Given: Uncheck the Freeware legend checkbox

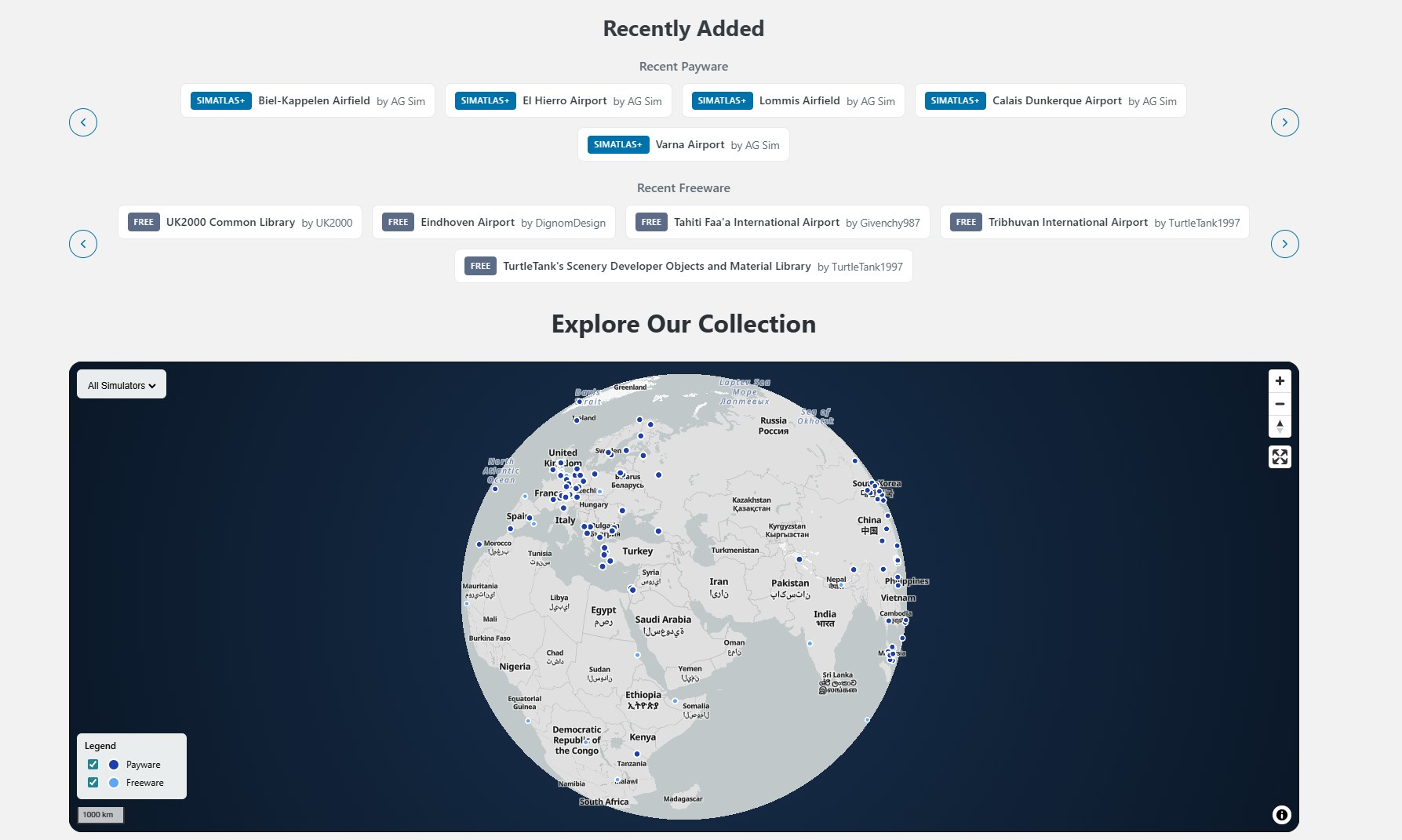Looking at the screenshot, I should (x=93, y=783).
